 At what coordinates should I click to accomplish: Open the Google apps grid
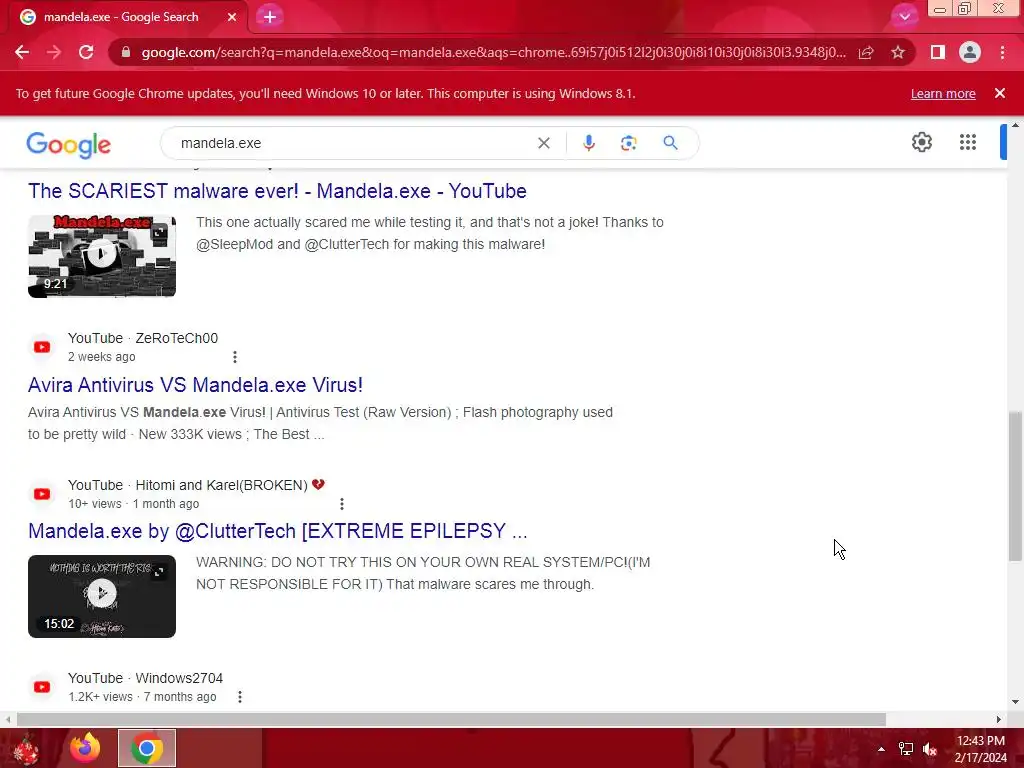point(968,142)
